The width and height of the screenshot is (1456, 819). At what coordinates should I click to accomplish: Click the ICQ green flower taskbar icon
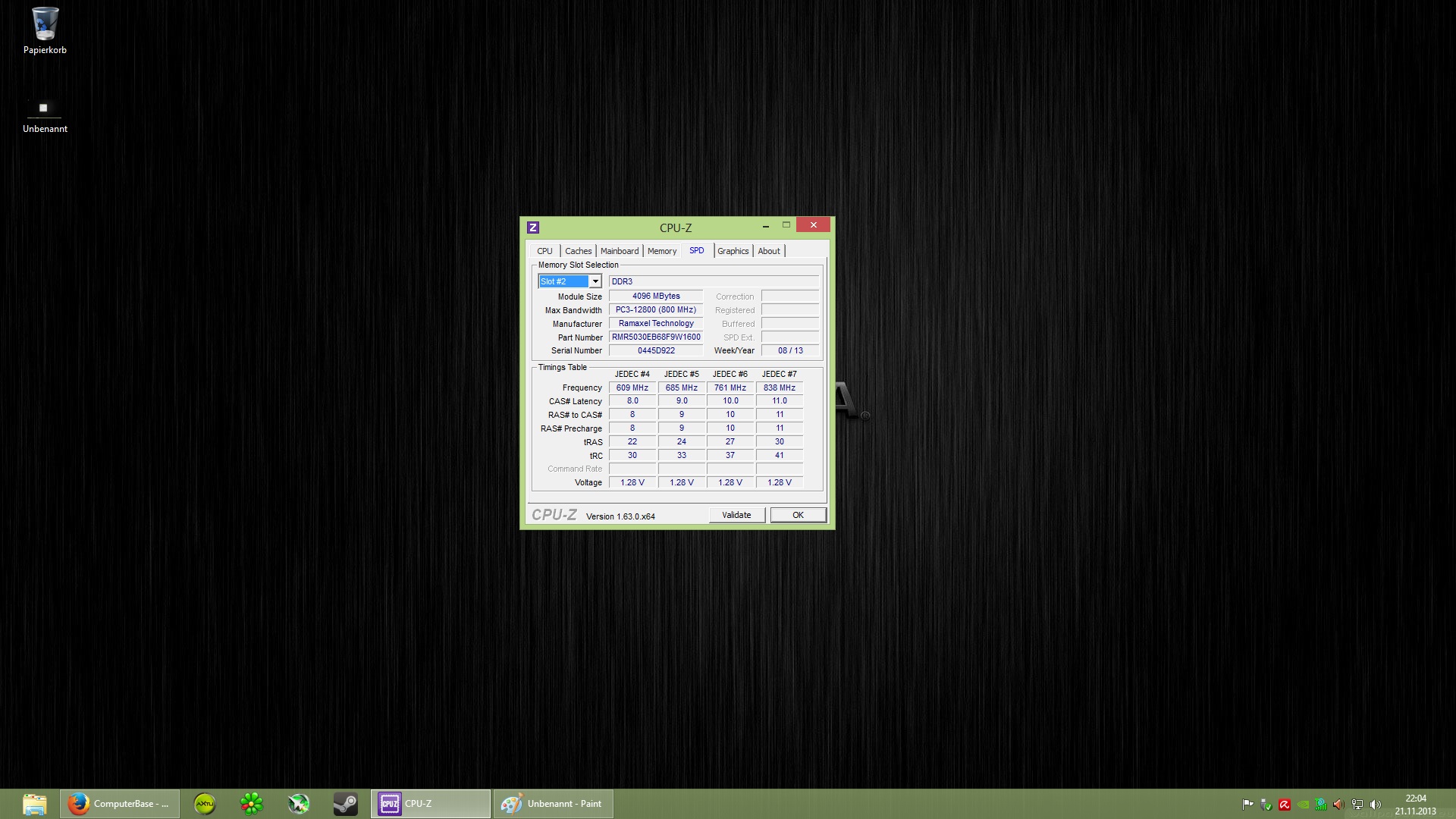click(x=252, y=804)
